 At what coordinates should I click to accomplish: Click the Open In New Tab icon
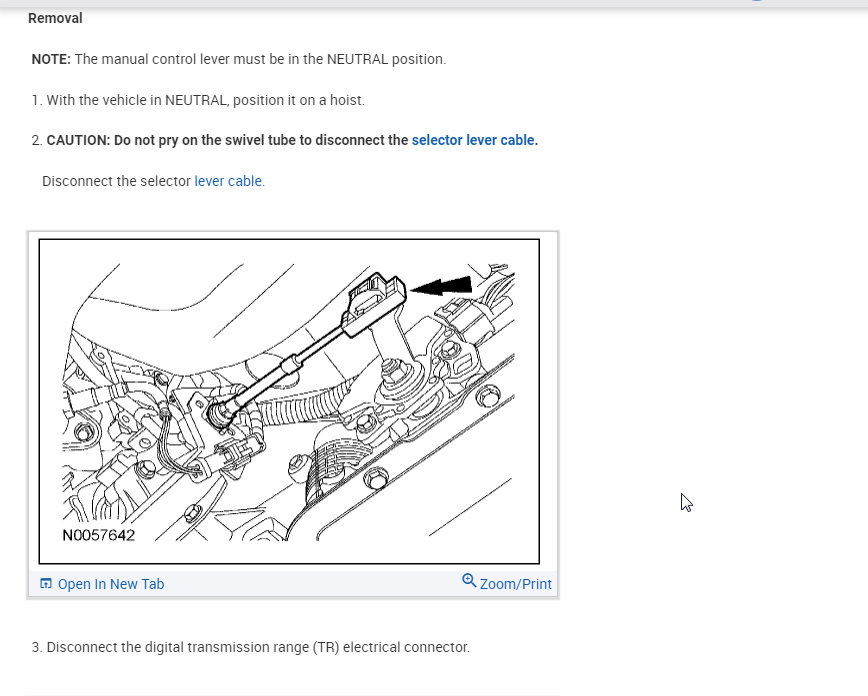[x=46, y=584]
